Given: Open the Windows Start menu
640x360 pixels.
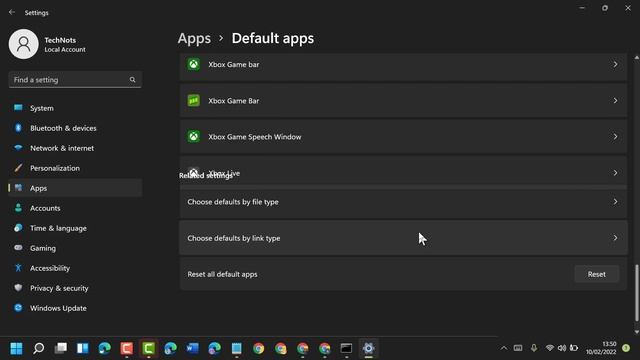Looking at the screenshot, I should coord(17,349).
